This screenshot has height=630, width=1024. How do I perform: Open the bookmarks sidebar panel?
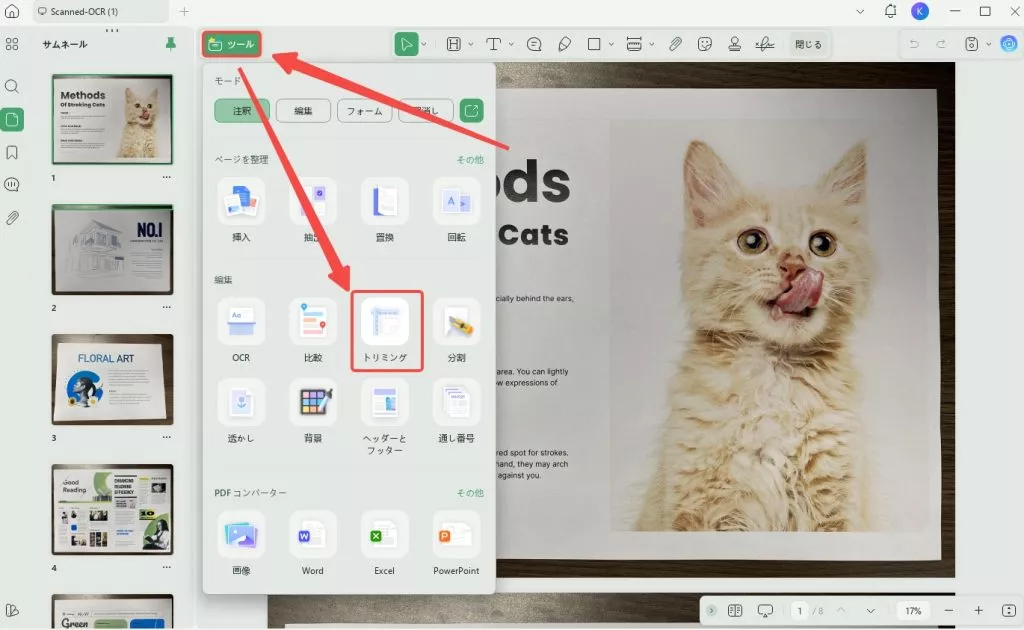pos(12,152)
